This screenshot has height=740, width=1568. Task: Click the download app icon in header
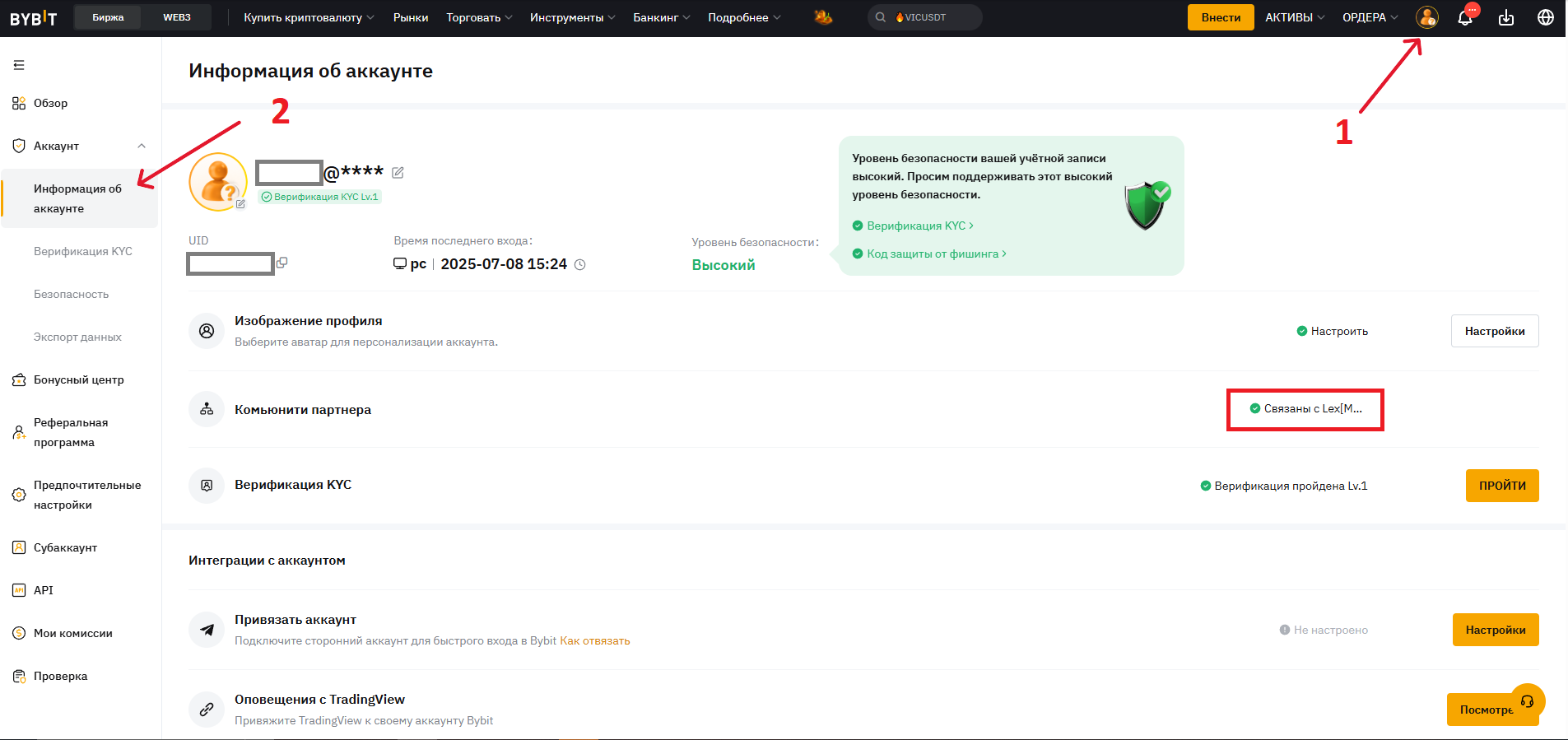1506,17
